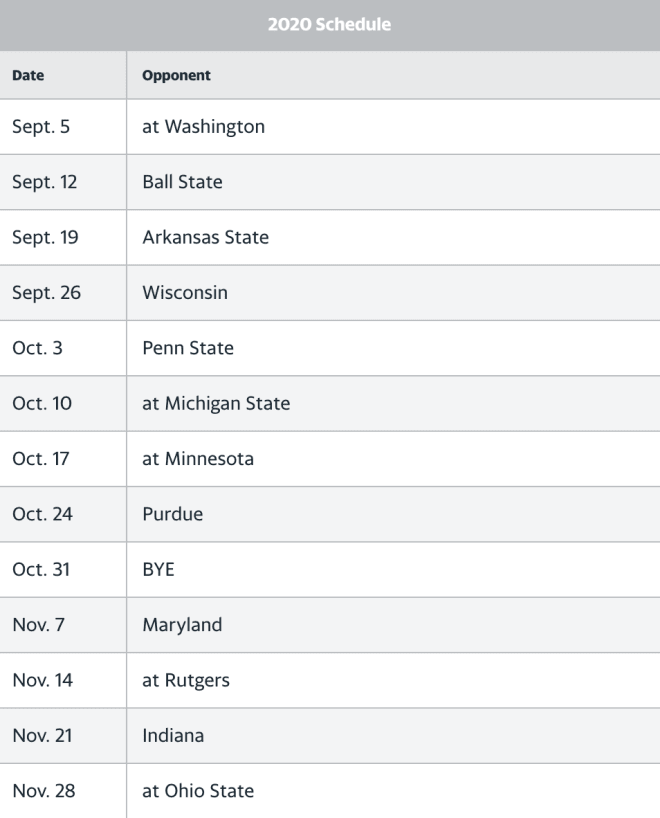Click the Ball State opponent entry

click(182, 182)
